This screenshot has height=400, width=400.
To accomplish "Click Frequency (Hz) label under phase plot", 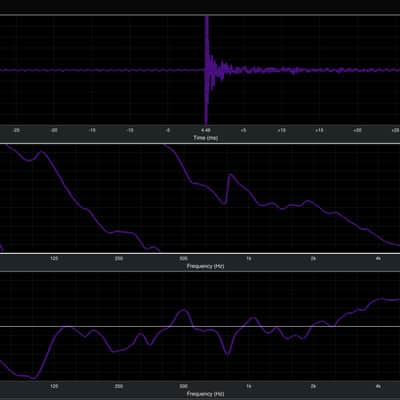I will [x=205, y=266].
